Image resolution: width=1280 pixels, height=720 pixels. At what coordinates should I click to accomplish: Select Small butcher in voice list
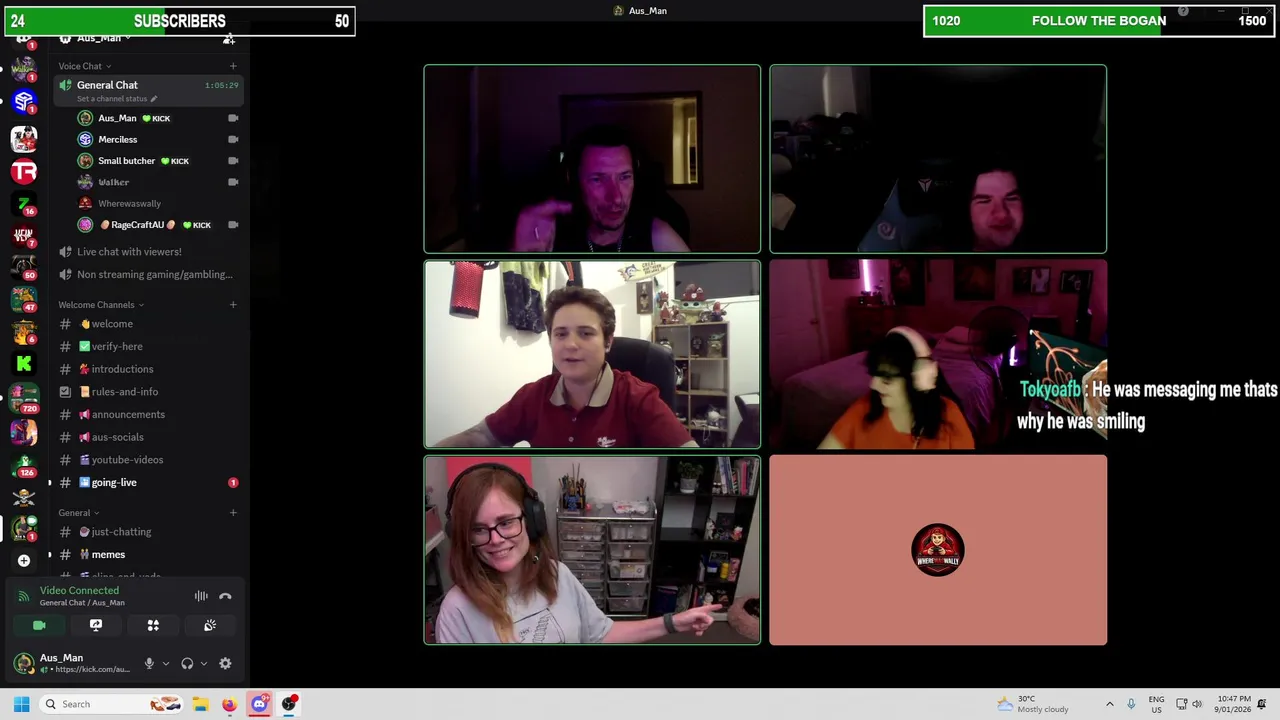pos(158,161)
